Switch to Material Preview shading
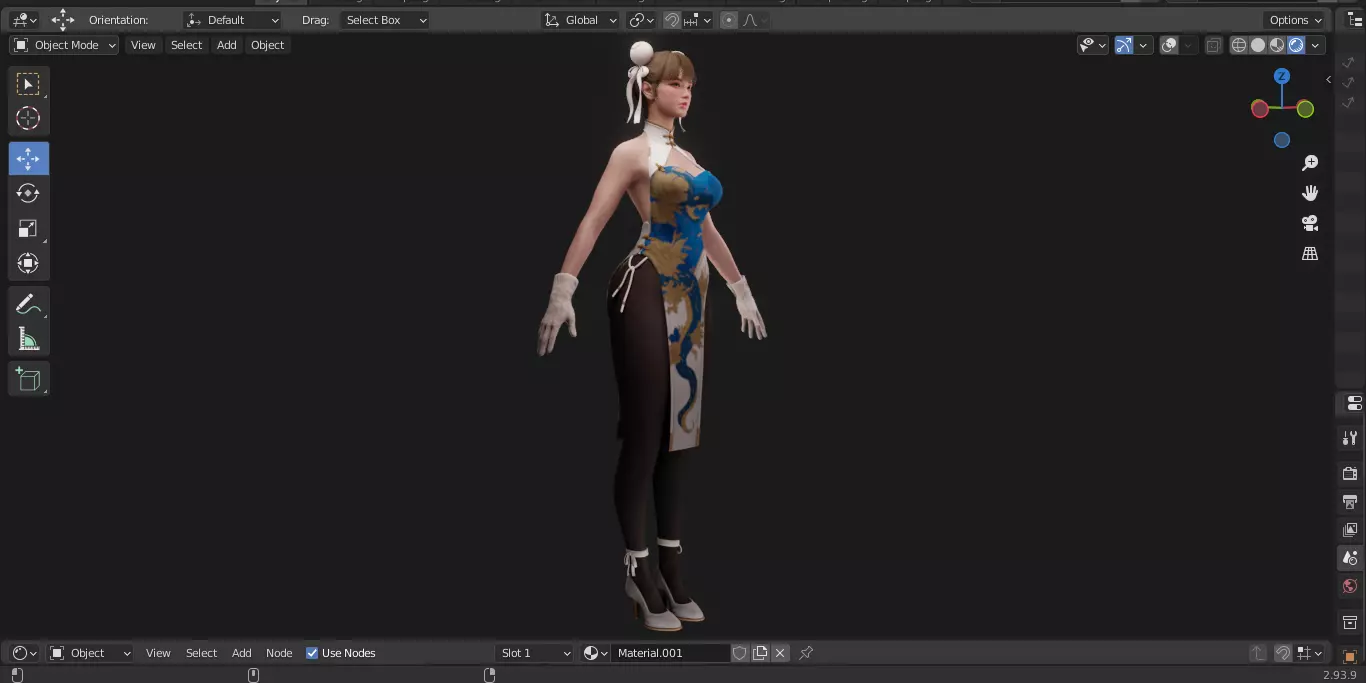The width and height of the screenshot is (1366, 683). [1277, 45]
